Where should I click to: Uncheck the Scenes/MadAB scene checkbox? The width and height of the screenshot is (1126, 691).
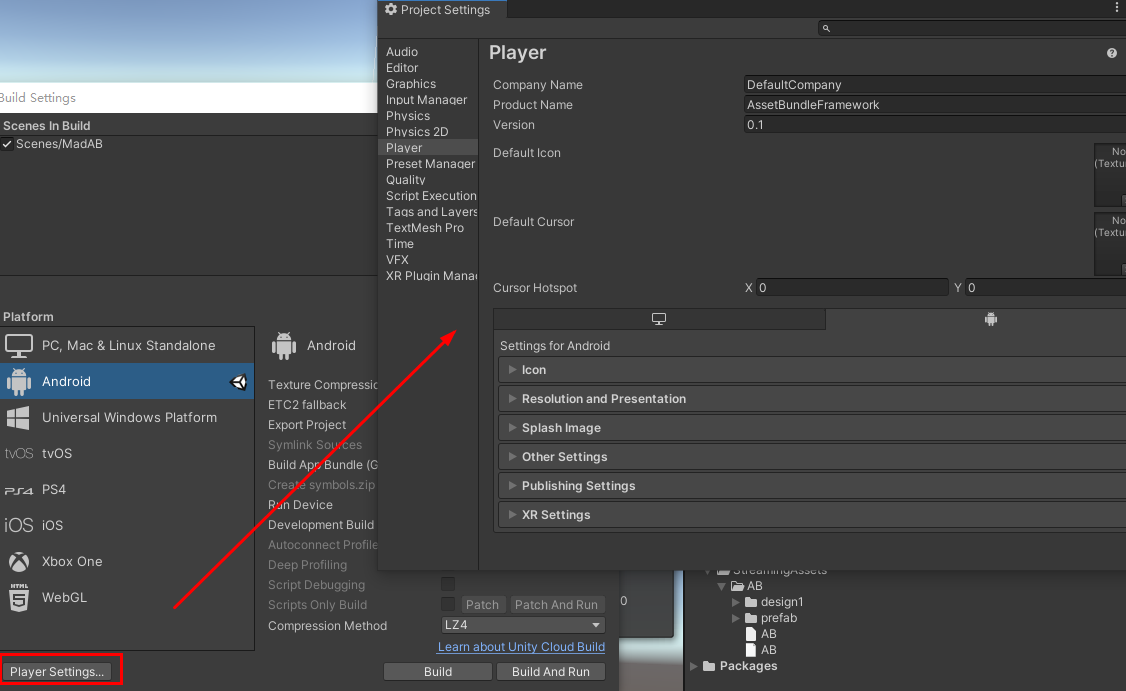[8, 143]
